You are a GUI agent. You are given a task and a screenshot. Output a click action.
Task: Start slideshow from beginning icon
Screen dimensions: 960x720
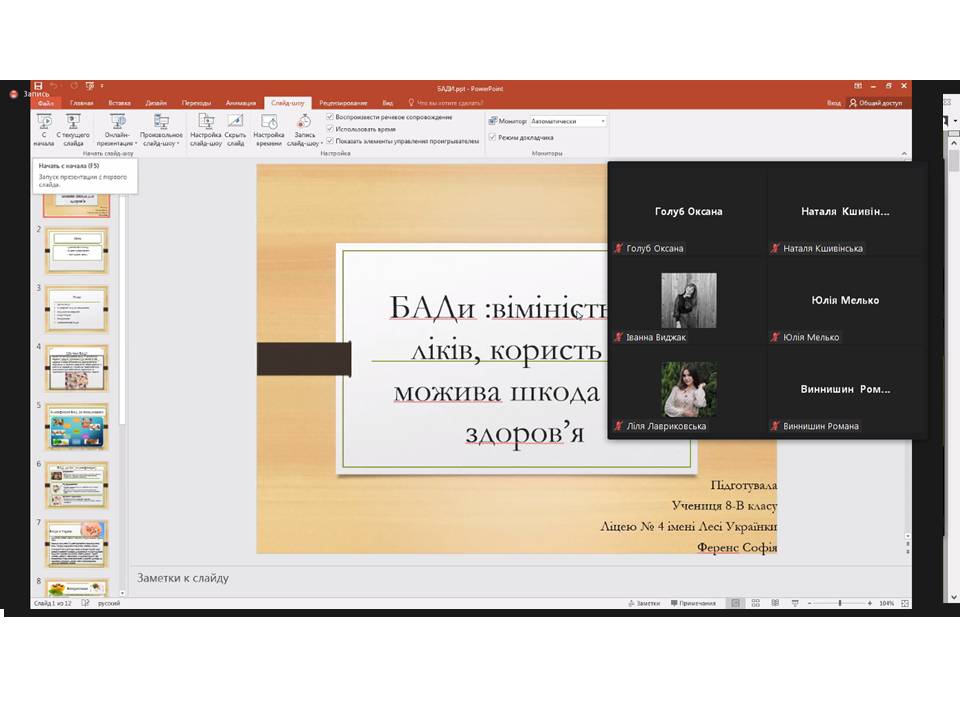(44, 122)
